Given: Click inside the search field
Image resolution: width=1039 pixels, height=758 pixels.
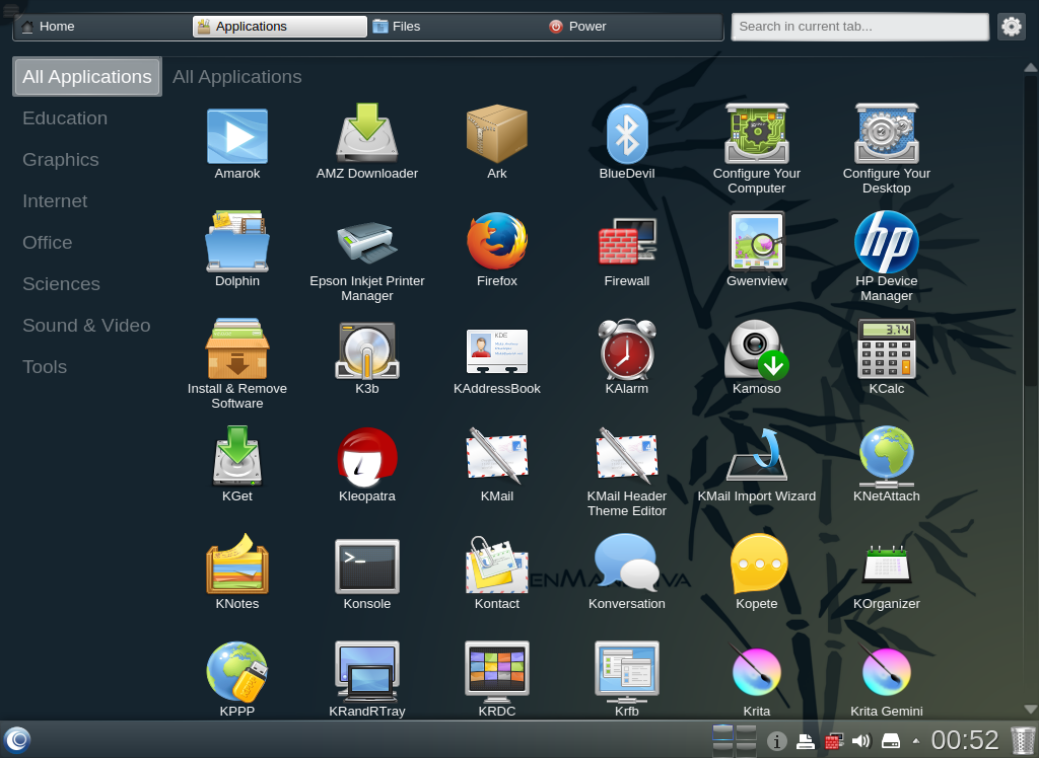Looking at the screenshot, I should pos(858,26).
